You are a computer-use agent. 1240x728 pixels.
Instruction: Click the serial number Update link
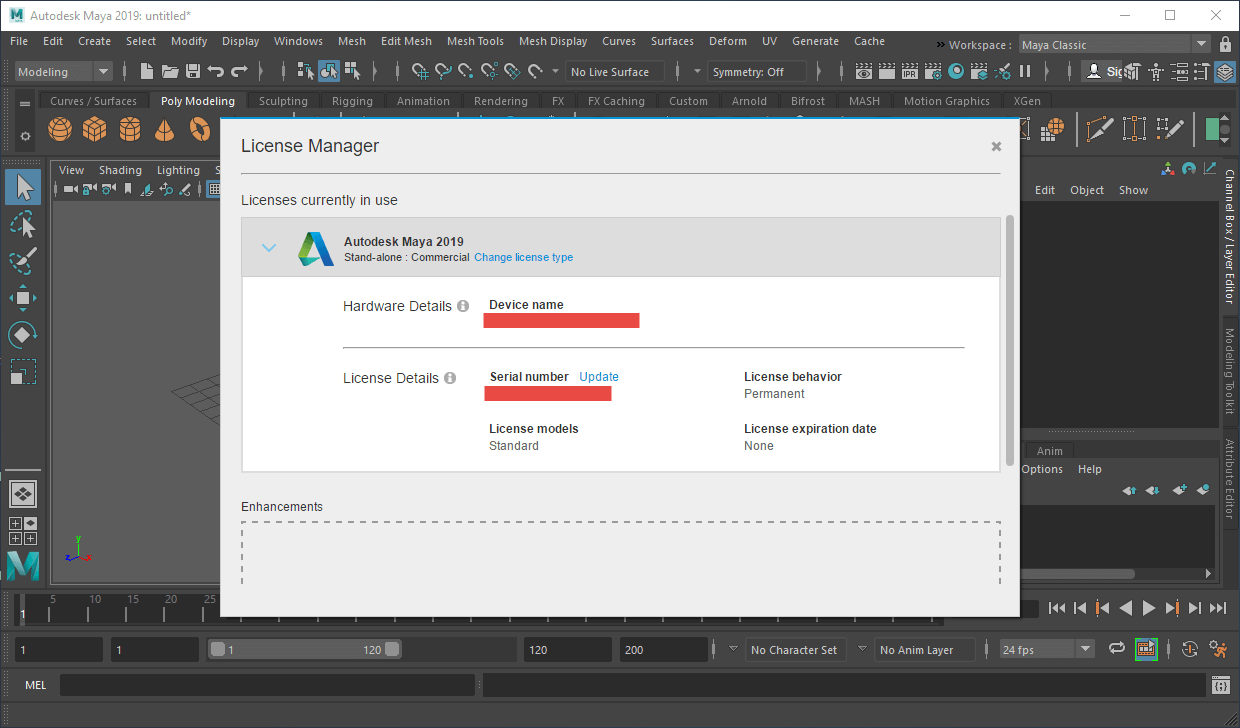pyautogui.click(x=599, y=377)
